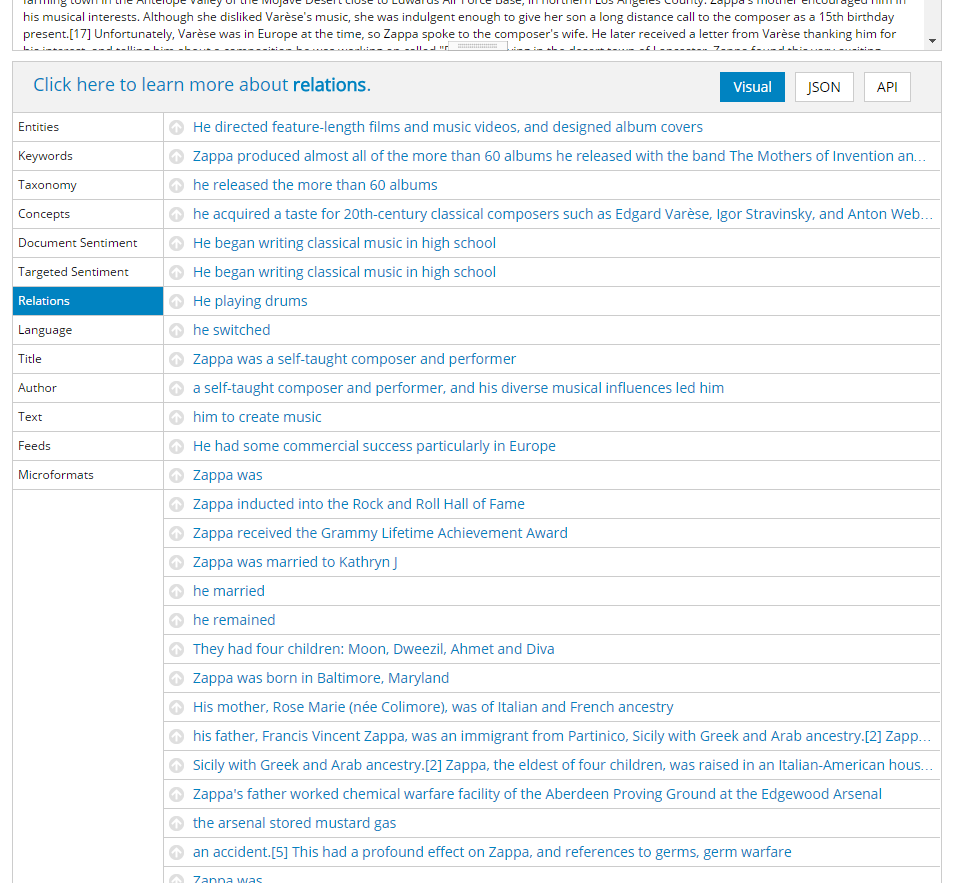Select Concepts in the sidebar

pos(88,214)
